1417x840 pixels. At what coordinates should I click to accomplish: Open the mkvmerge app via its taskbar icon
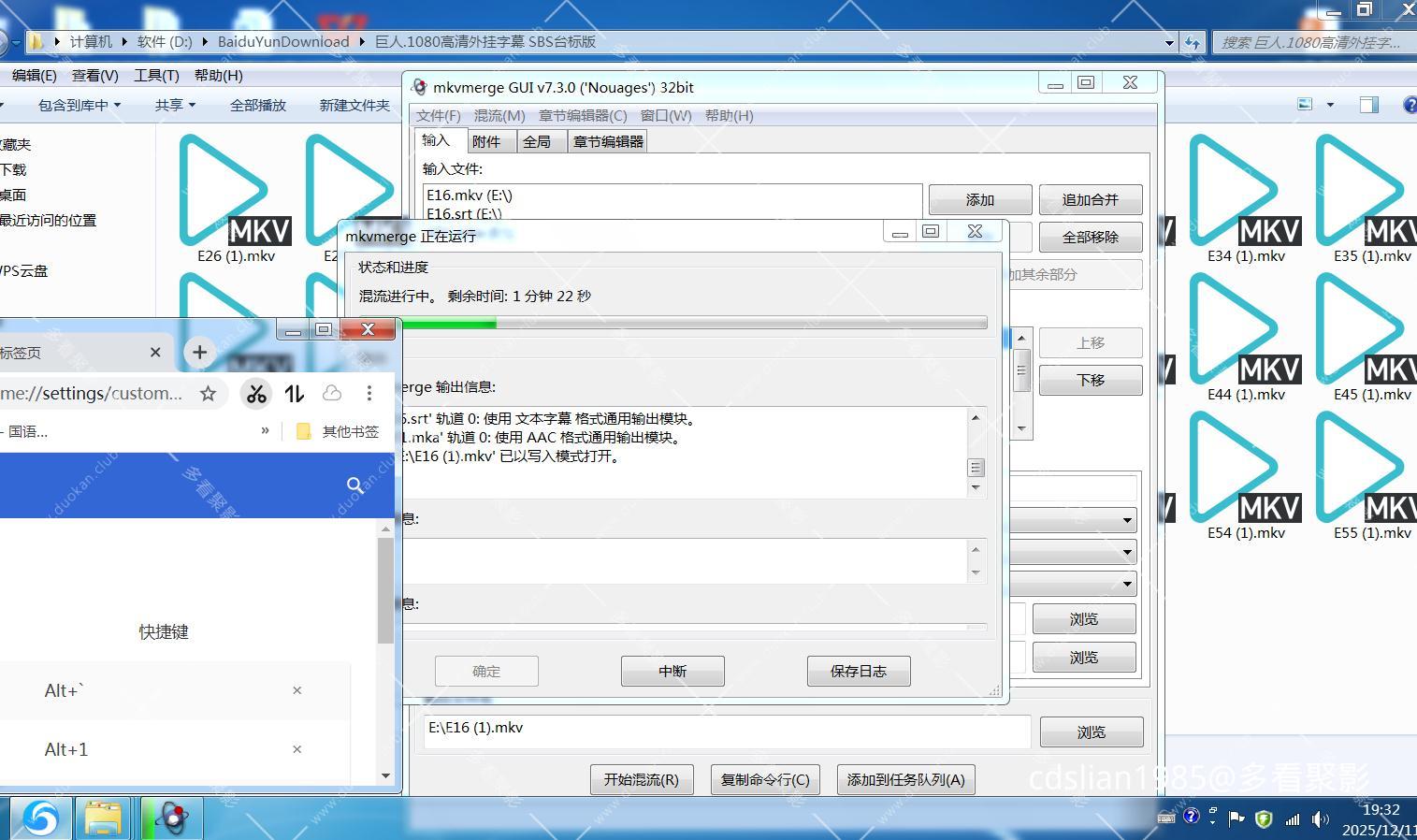[171, 818]
